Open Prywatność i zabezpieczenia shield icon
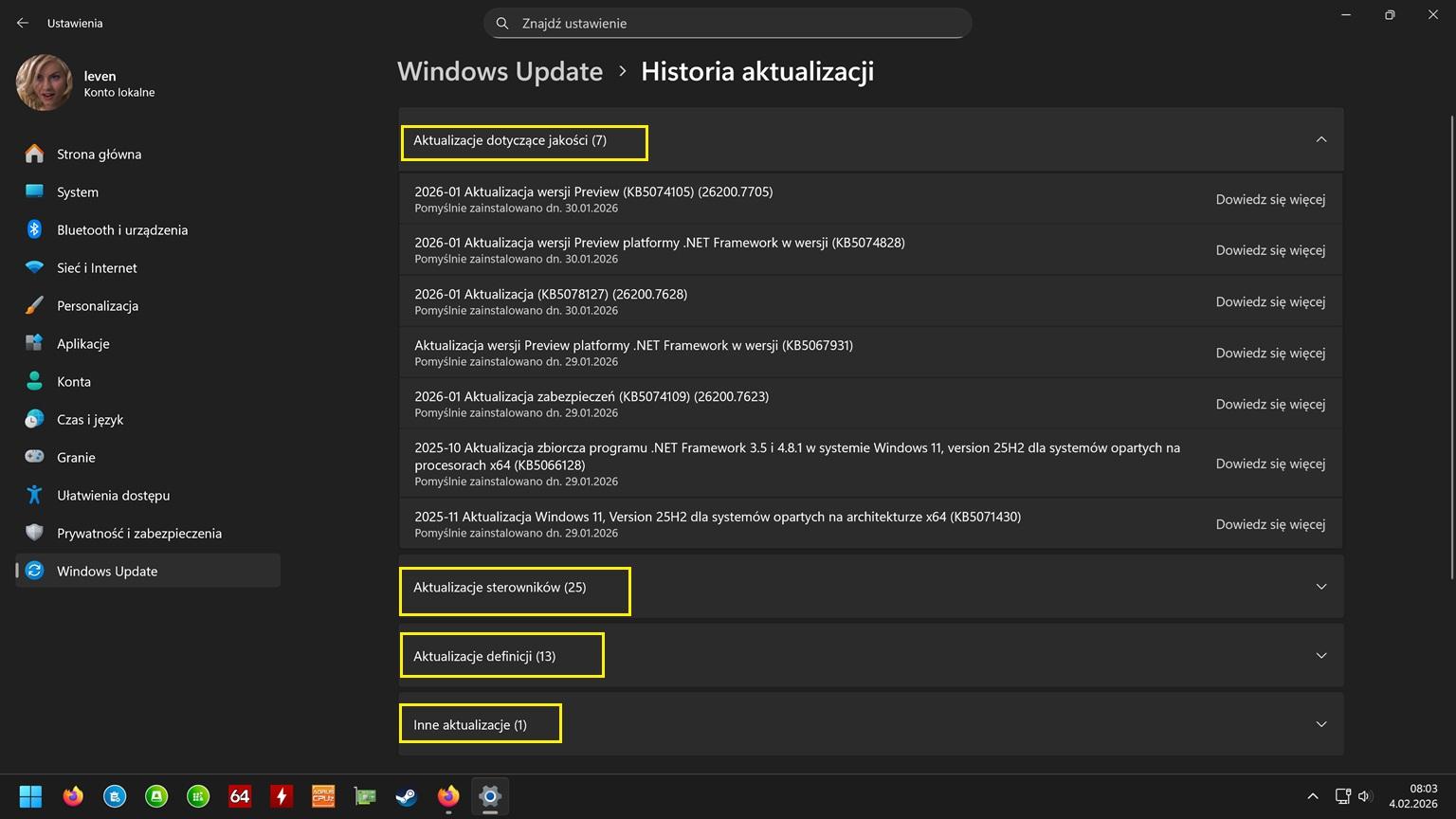 click(34, 533)
